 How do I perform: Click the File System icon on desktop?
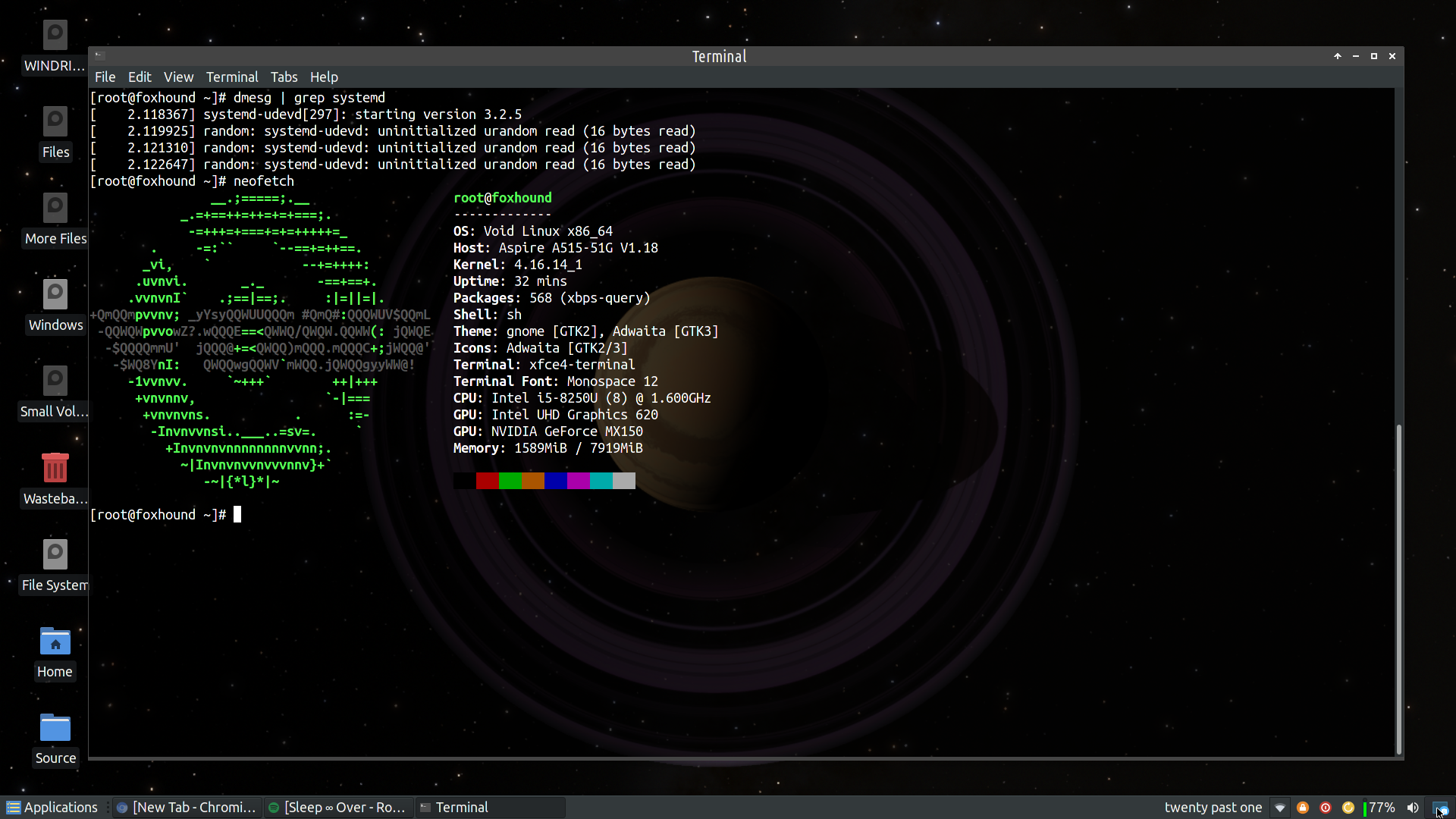55,552
